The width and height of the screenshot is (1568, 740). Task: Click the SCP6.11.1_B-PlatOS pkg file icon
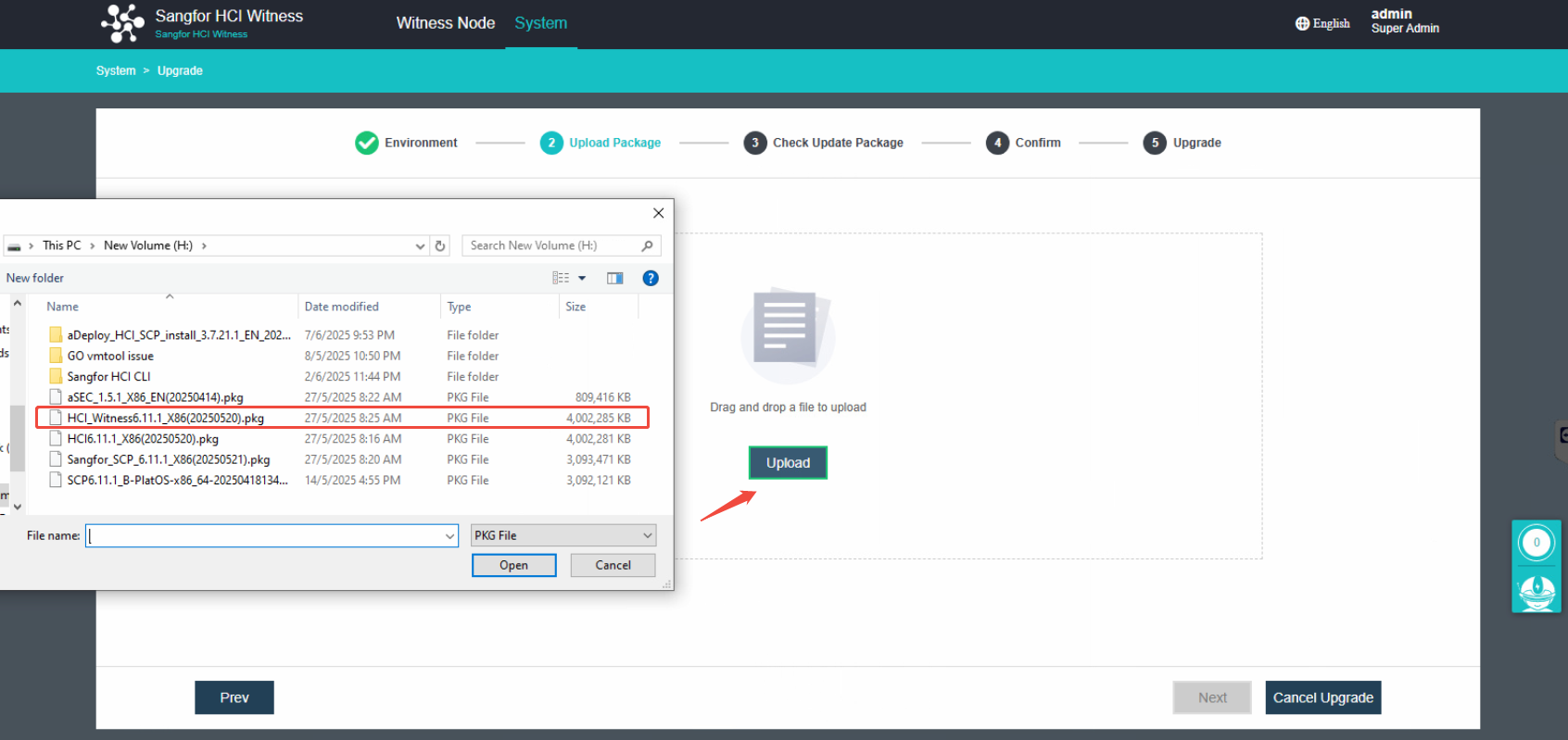click(x=56, y=480)
